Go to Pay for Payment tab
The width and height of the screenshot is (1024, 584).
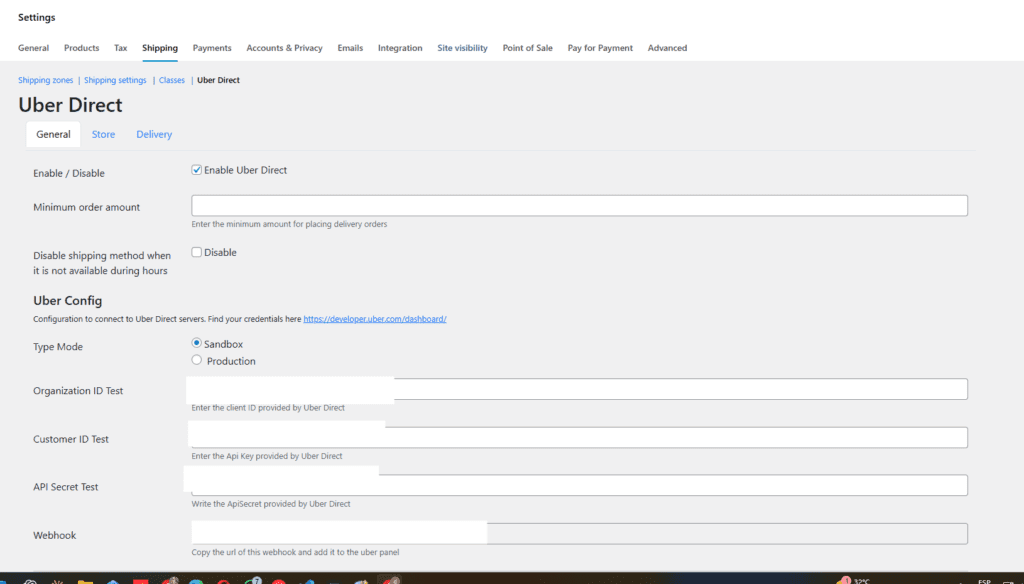600,48
